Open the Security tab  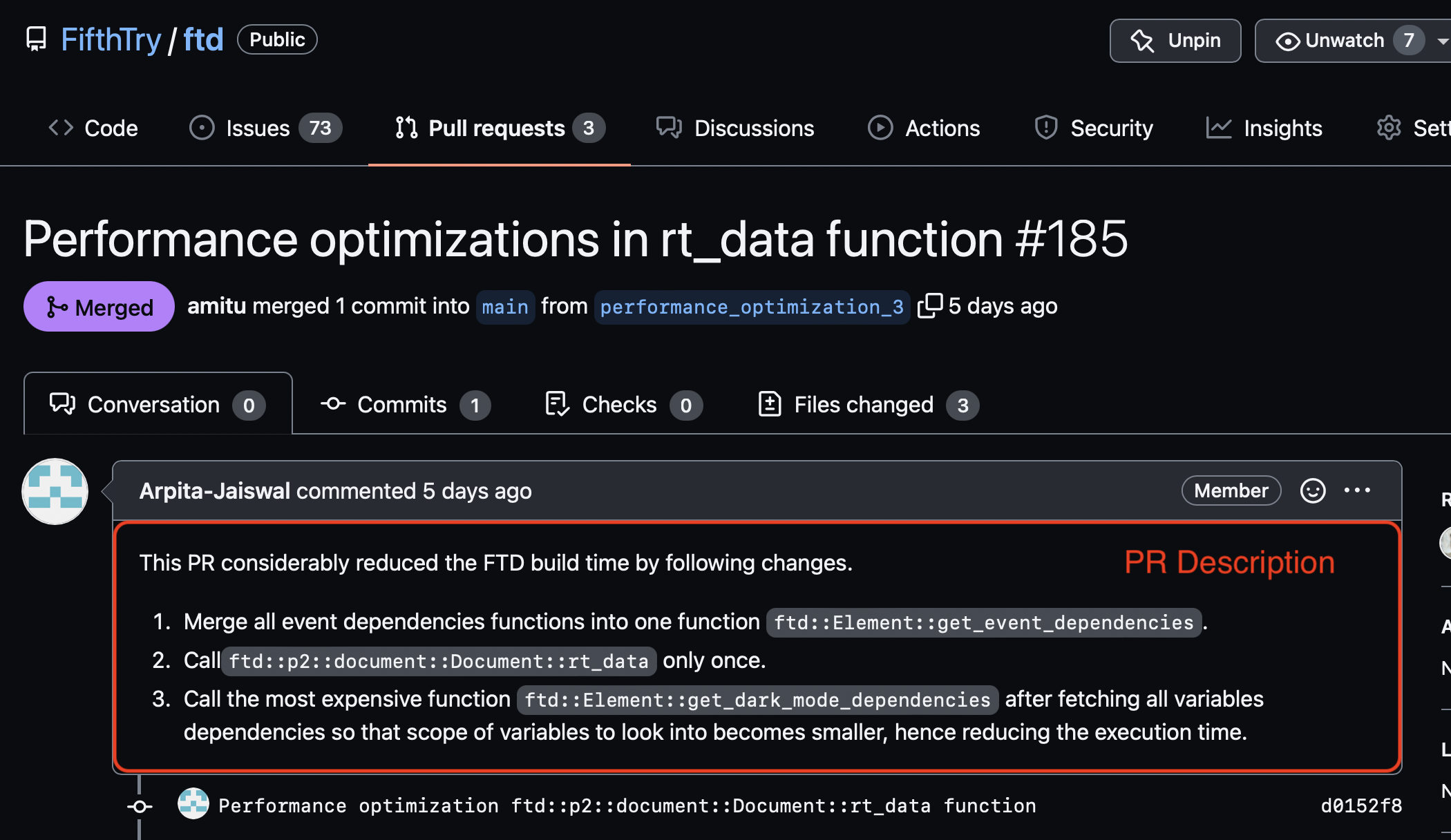[x=1094, y=128]
